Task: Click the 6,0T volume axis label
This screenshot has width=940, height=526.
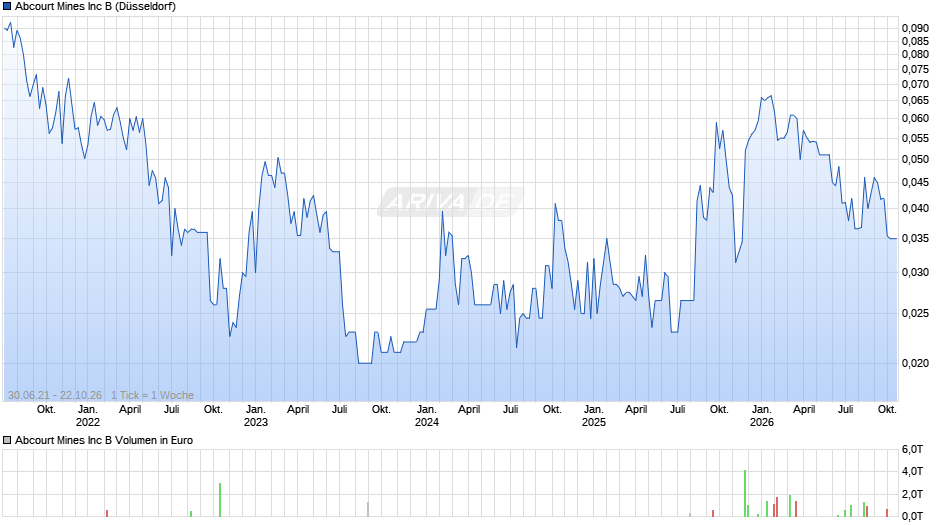Action: [912, 449]
